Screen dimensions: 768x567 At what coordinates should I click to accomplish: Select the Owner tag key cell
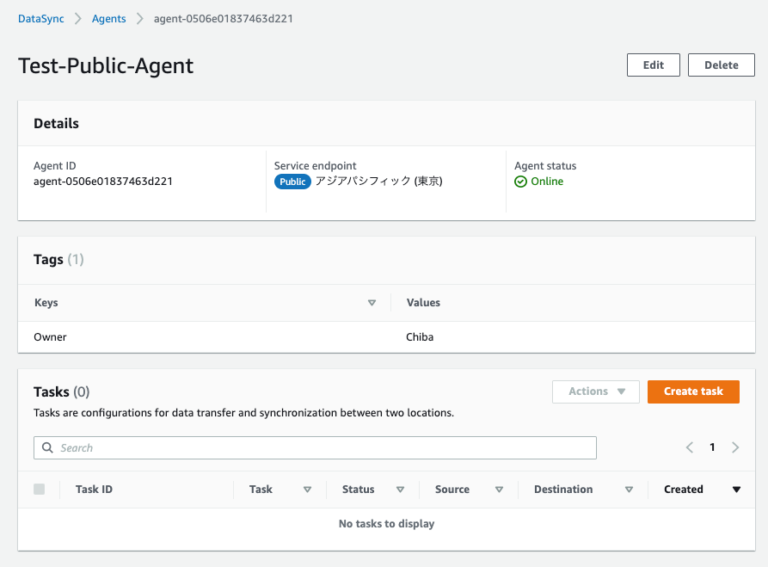50,337
